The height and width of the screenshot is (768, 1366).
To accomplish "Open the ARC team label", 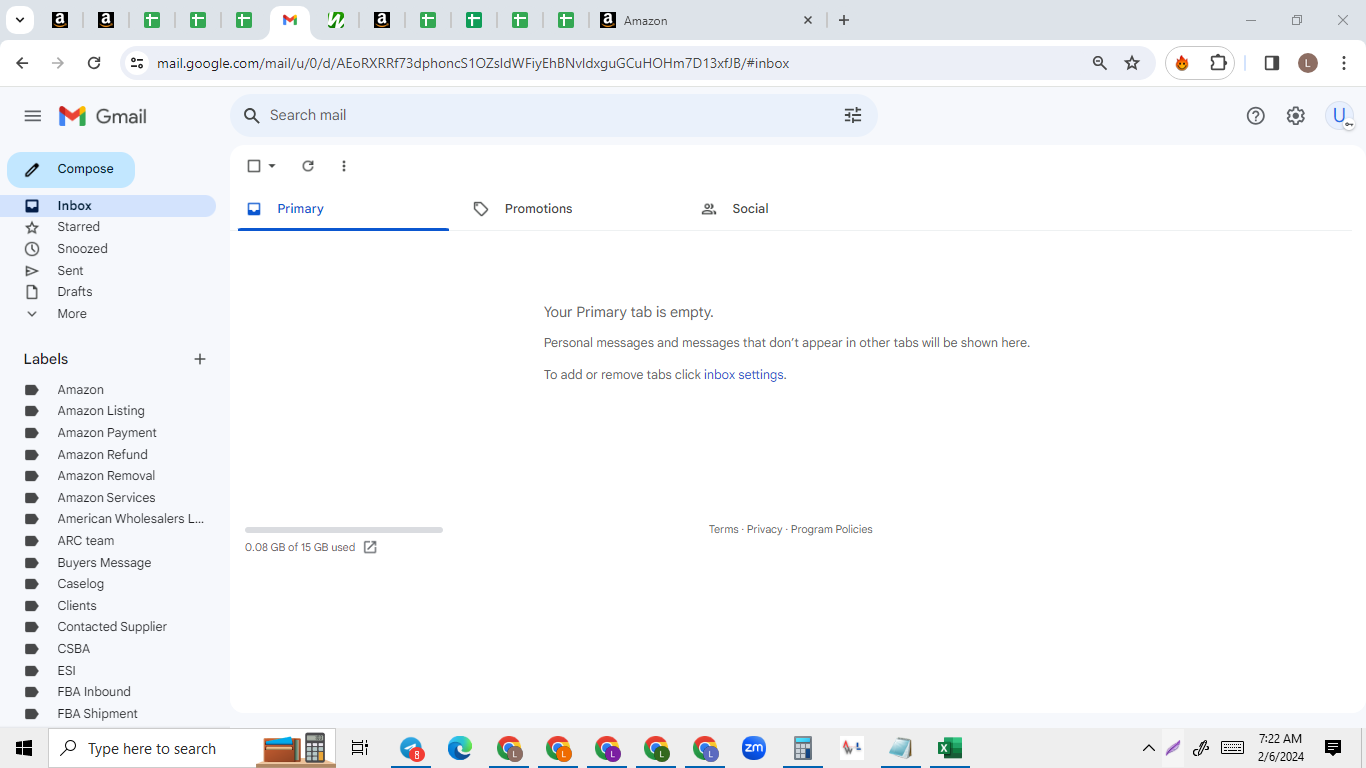I will pyautogui.click(x=86, y=541).
